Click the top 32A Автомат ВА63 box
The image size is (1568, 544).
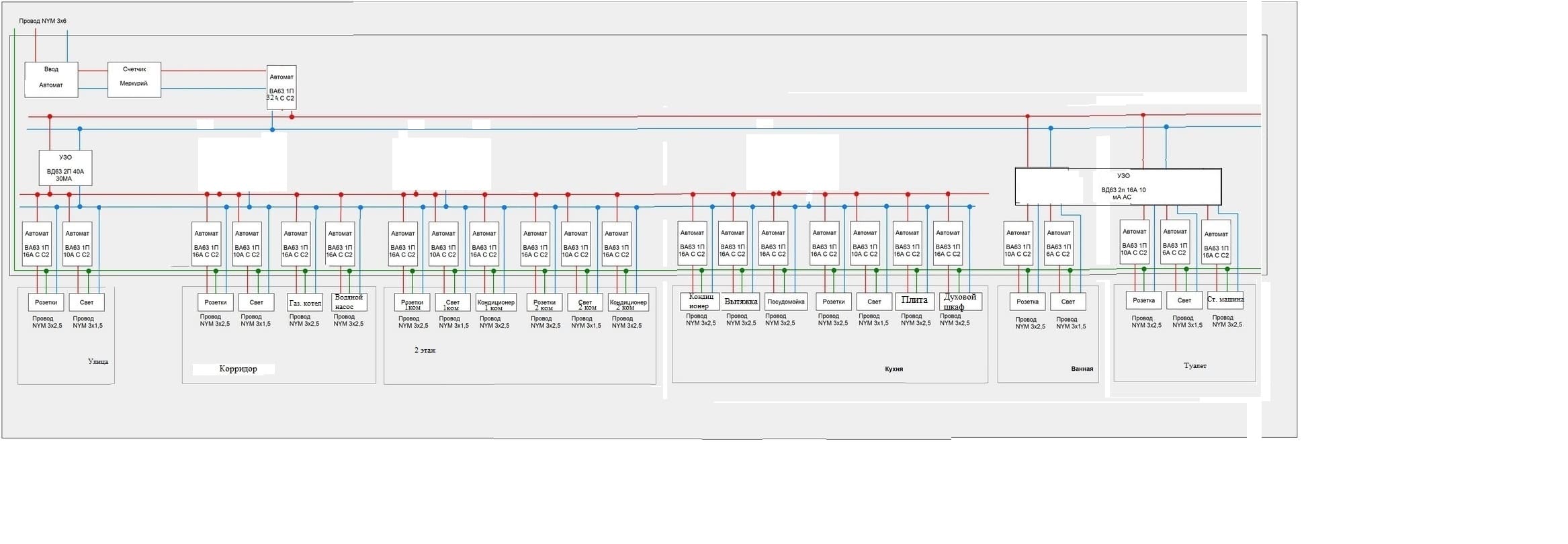281,87
